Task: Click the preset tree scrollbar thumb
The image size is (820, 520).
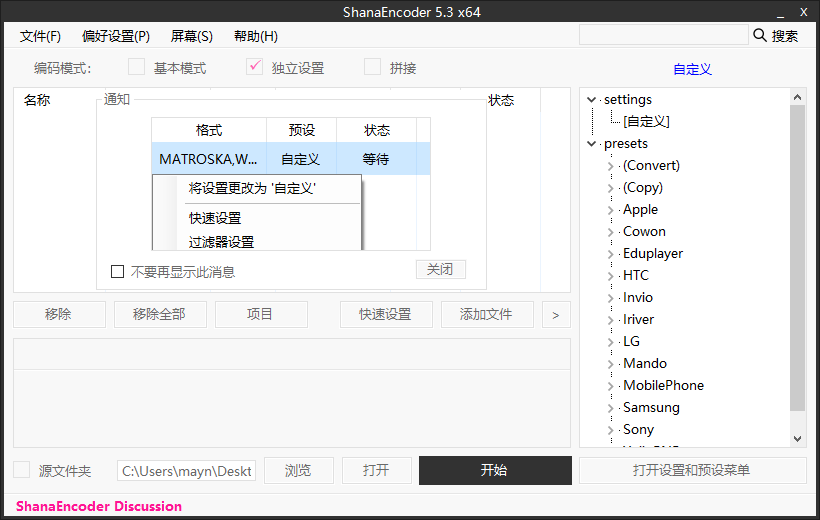Action: point(797,258)
